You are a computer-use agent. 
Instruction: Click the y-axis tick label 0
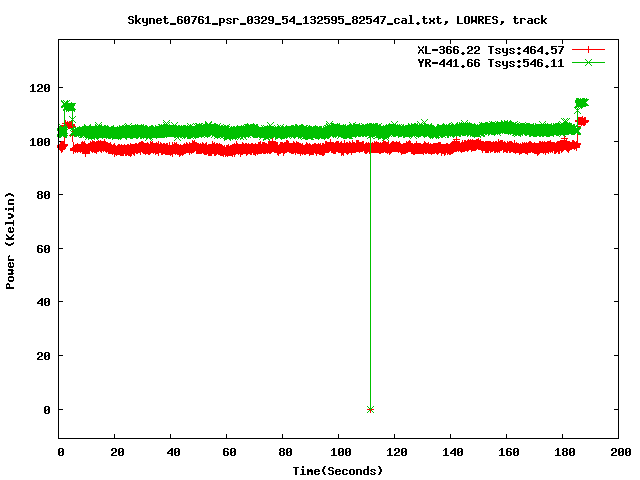[47, 410]
